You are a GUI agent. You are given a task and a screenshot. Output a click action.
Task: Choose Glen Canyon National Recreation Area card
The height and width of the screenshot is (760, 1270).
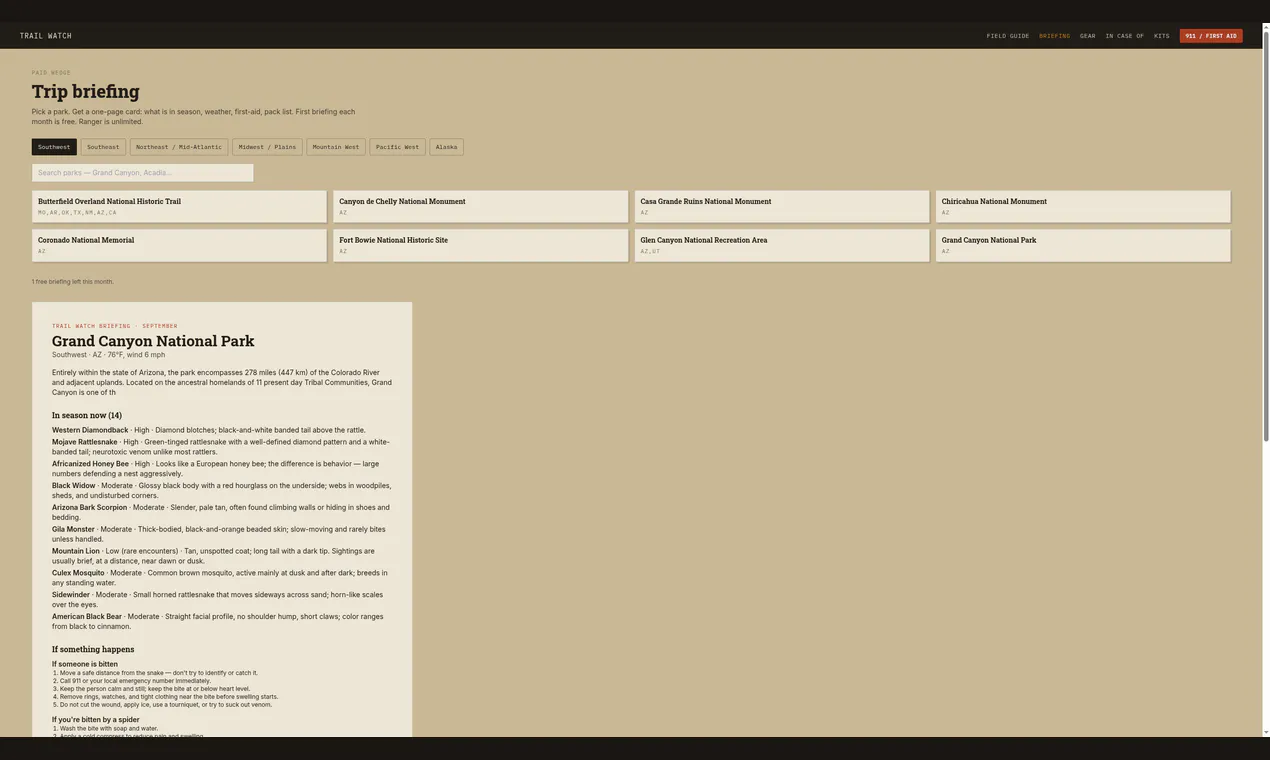[782, 246]
